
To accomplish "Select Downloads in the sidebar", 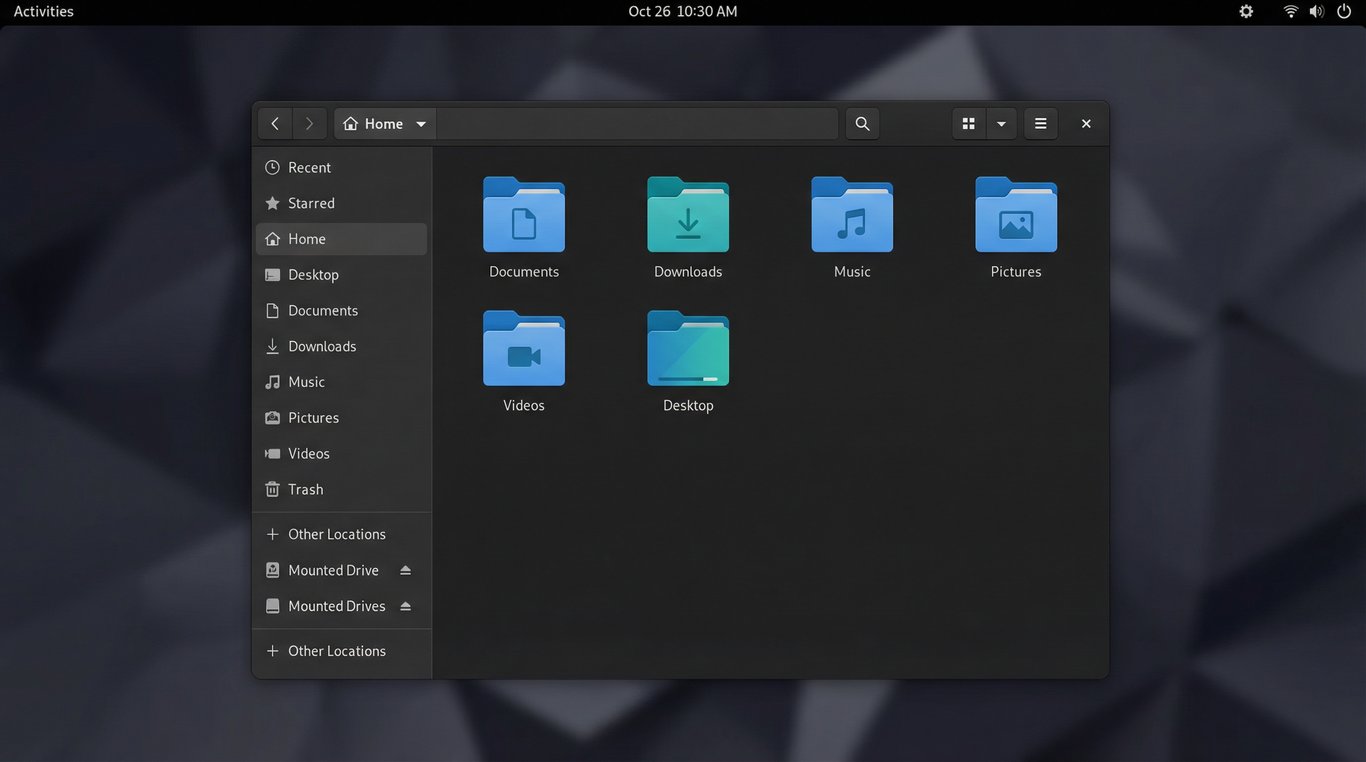I will click(322, 346).
